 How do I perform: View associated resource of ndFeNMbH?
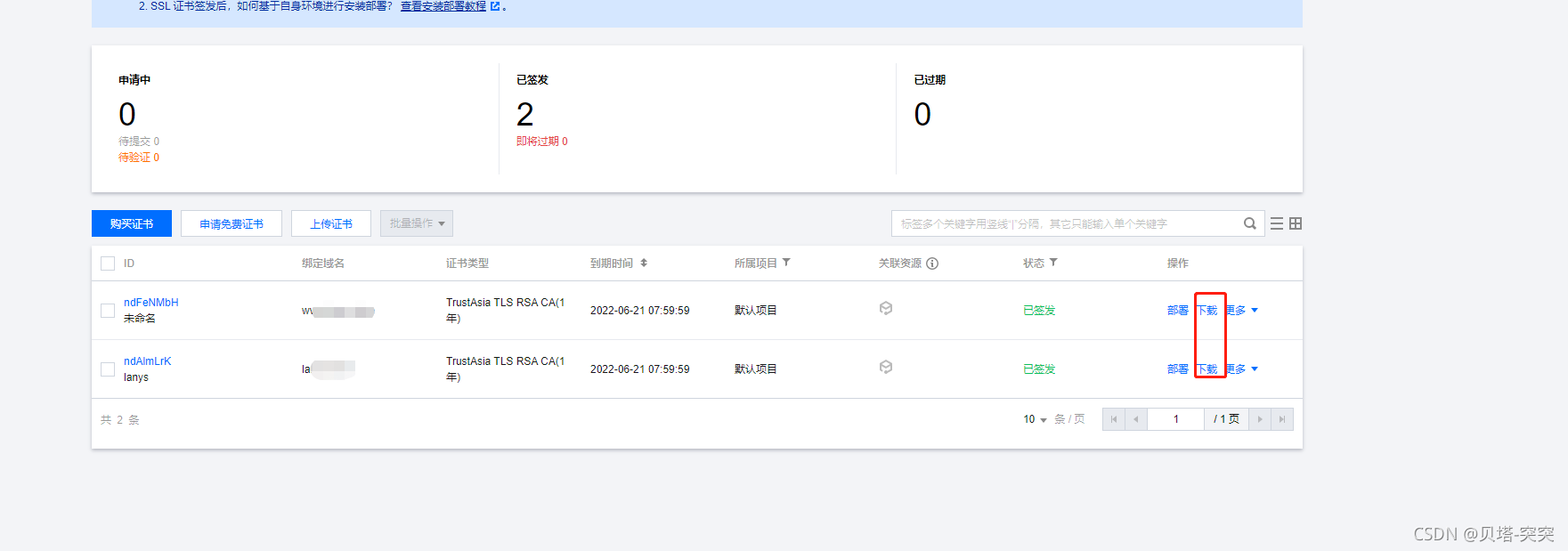click(886, 308)
